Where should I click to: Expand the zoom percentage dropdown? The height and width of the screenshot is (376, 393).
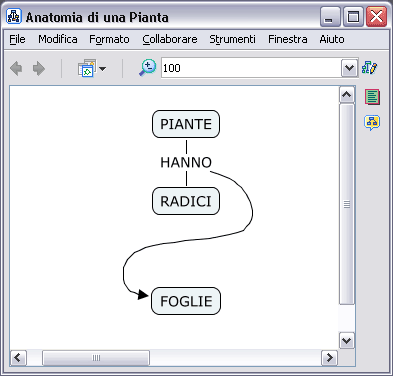[349, 68]
